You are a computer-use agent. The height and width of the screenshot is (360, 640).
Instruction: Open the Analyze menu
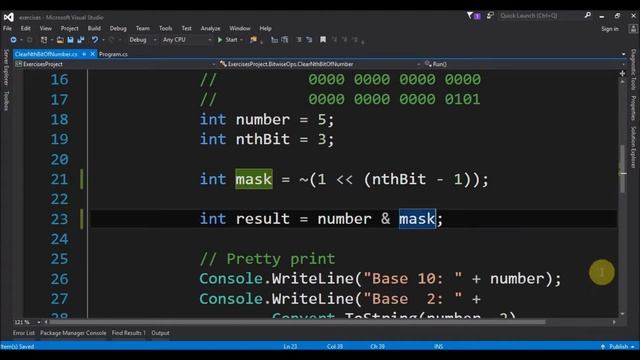[x=210, y=28]
